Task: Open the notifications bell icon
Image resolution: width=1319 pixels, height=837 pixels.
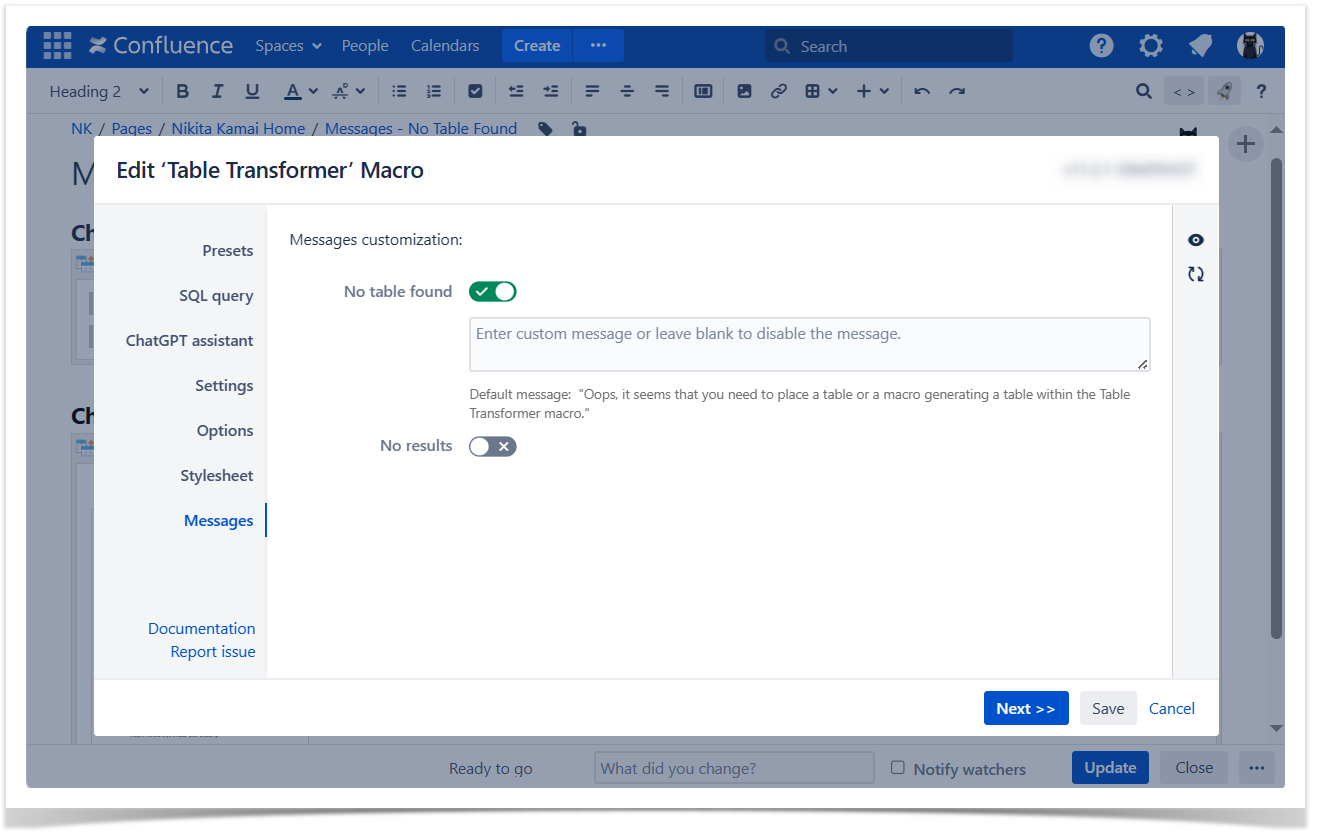Action: point(1200,46)
